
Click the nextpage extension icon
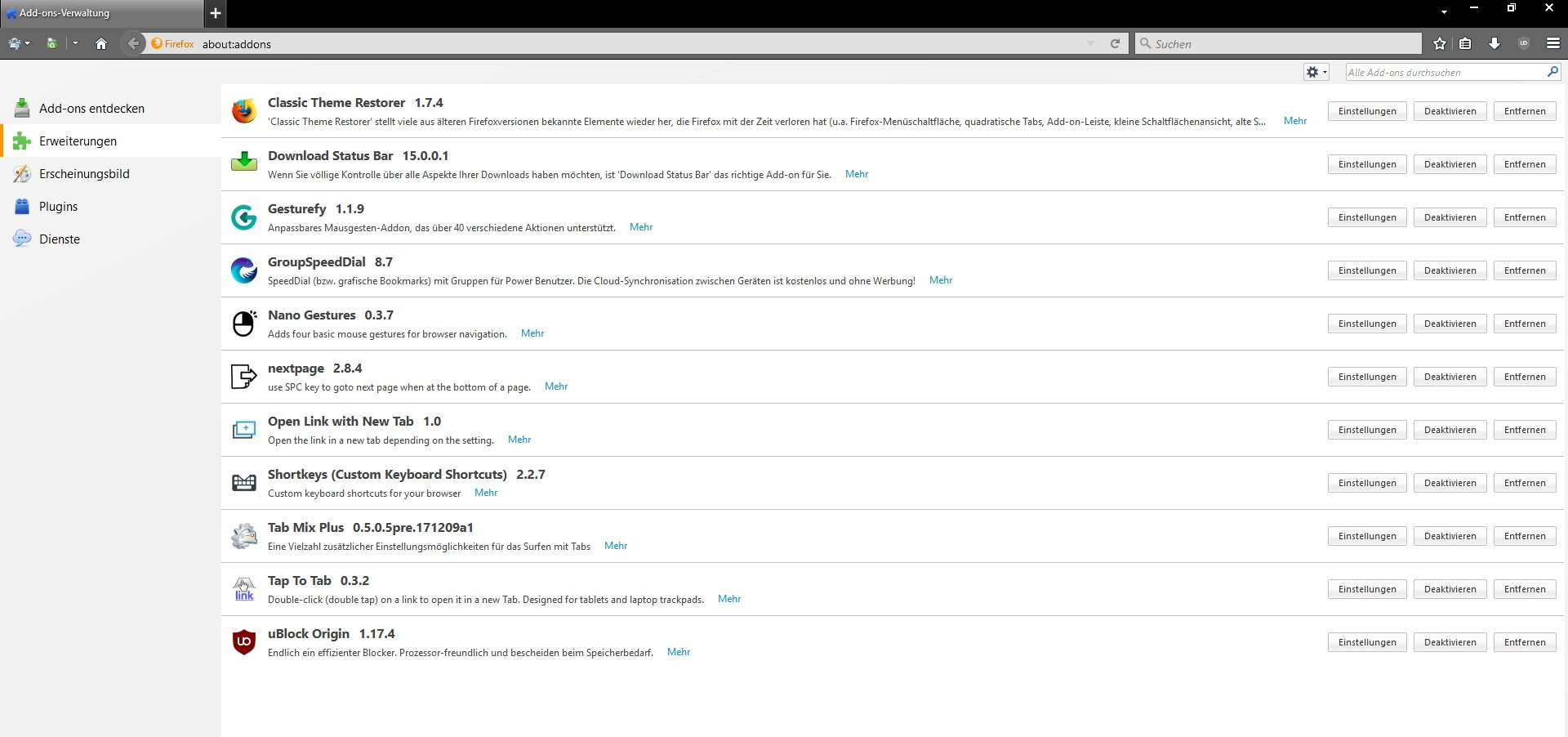coord(243,377)
